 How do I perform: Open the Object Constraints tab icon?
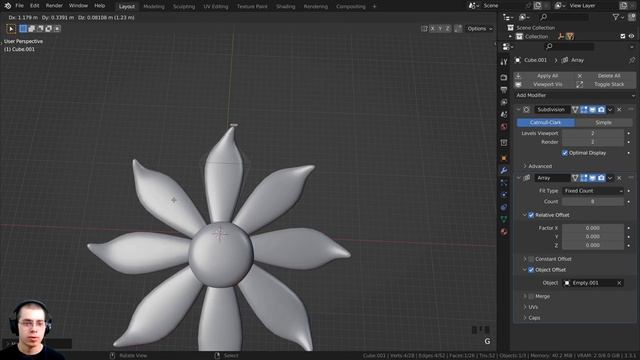[504, 207]
